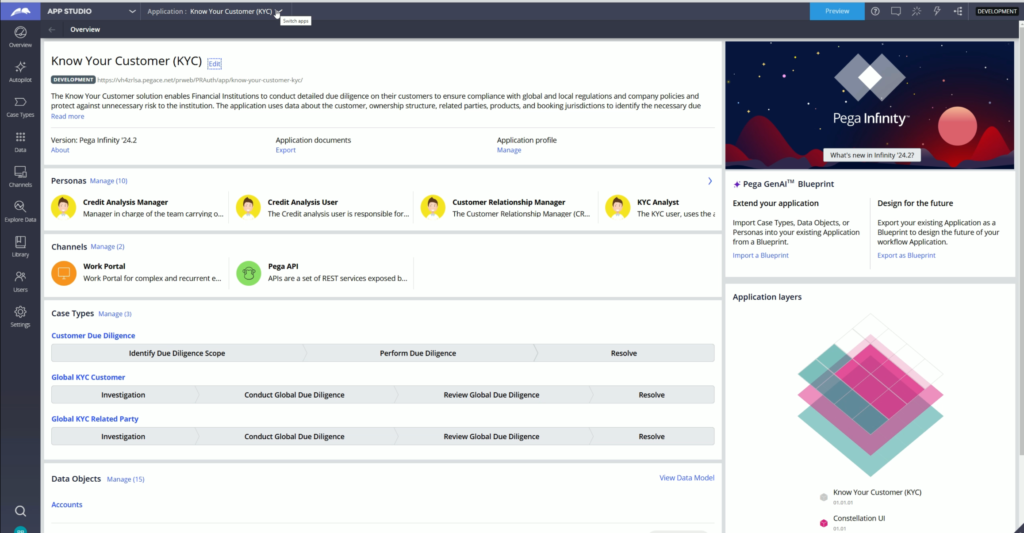1024x533 pixels.
Task: Open Customer Due Diligence case type
Action: point(93,336)
